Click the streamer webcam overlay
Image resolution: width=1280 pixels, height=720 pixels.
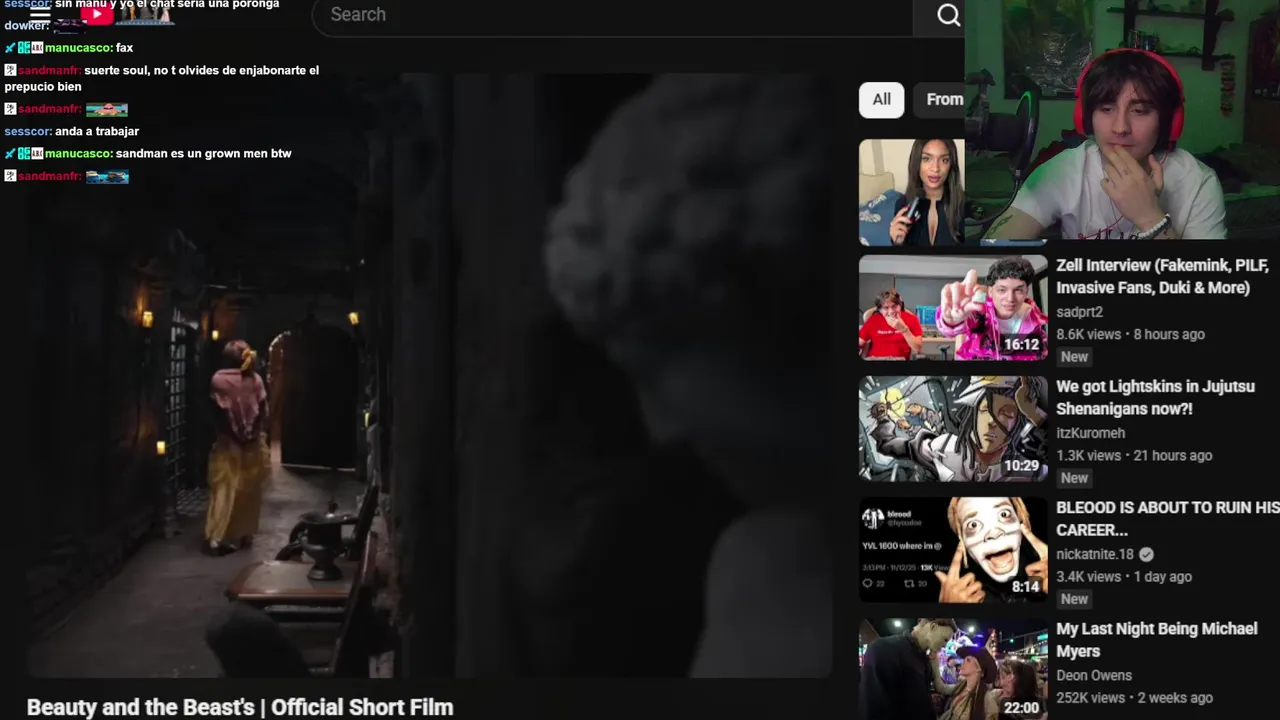[x=1122, y=120]
